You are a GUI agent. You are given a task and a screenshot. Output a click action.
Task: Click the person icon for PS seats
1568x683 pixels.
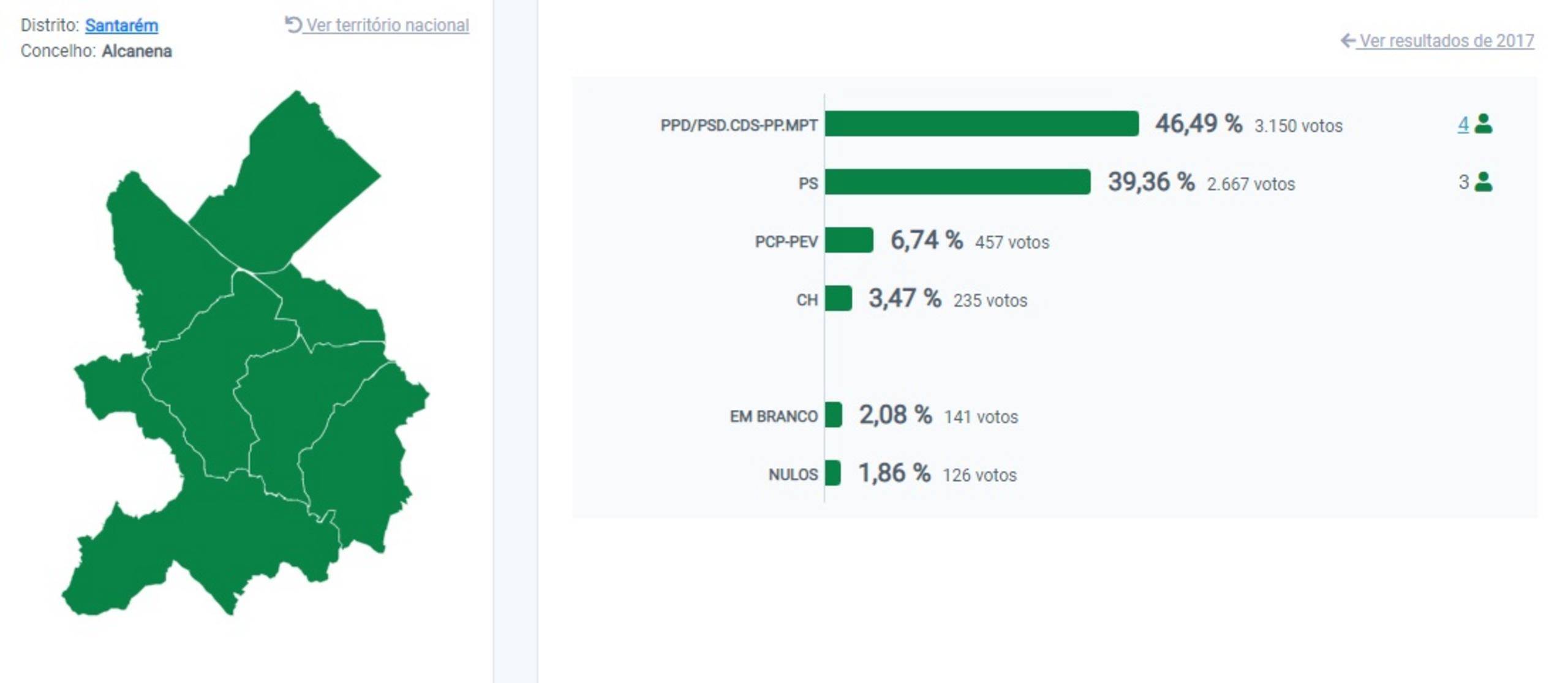pyautogui.click(x=1483, y=182)
